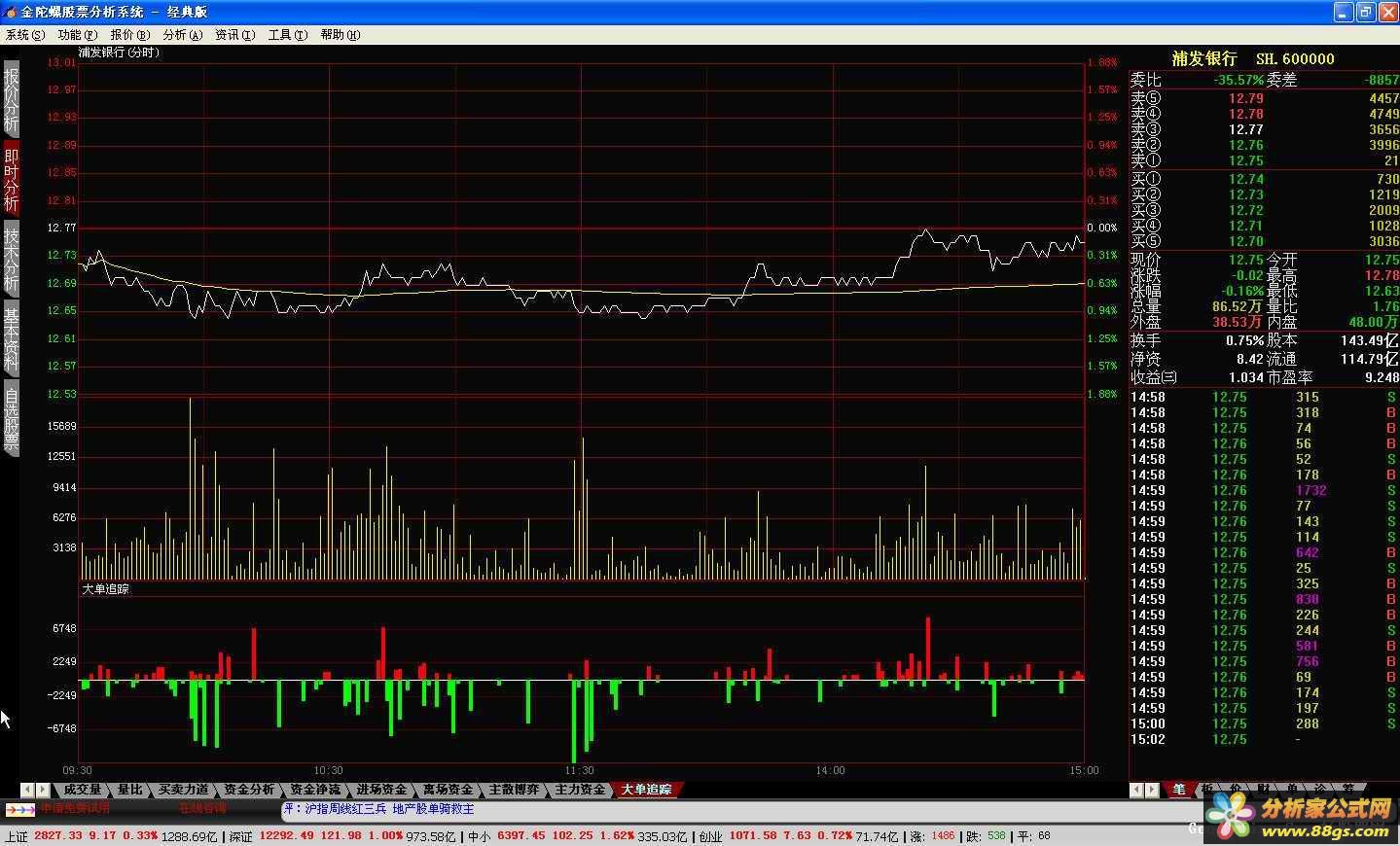Open the 功能(F) menu
Screen dimensions: 1400x846
(x=78, y=34)
